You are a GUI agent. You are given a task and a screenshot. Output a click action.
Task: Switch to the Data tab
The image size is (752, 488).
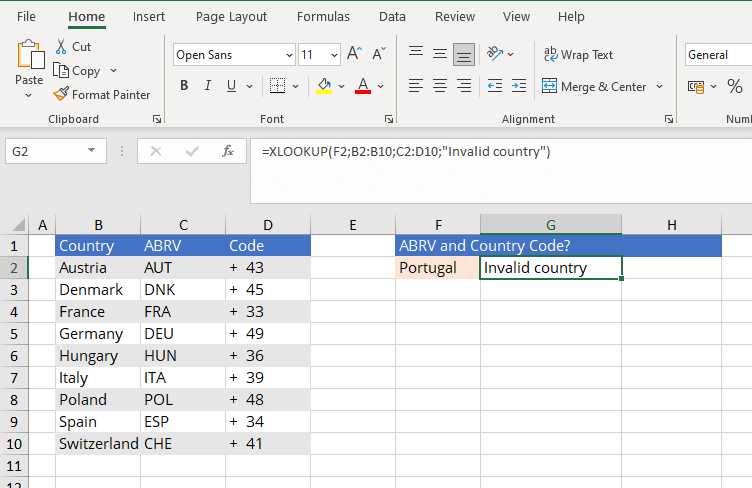point(392,17)
